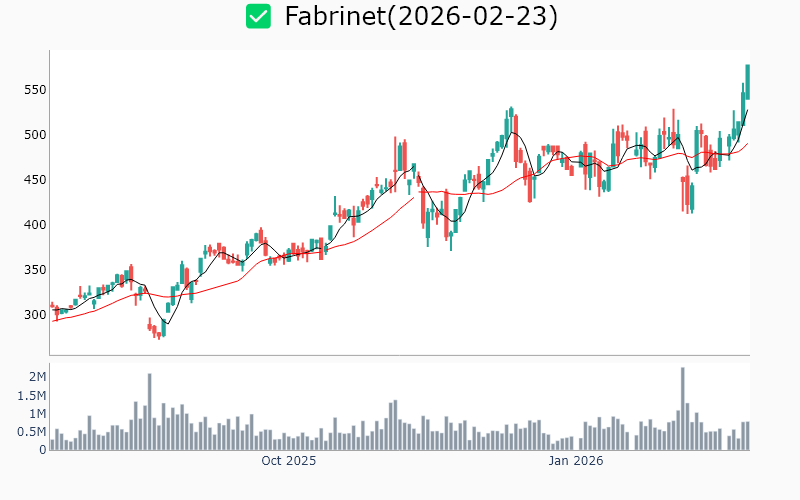Click the last green candlestick at far right
Image resolution: width=800 pixels, height=500 pixels.
pos(747,80)
